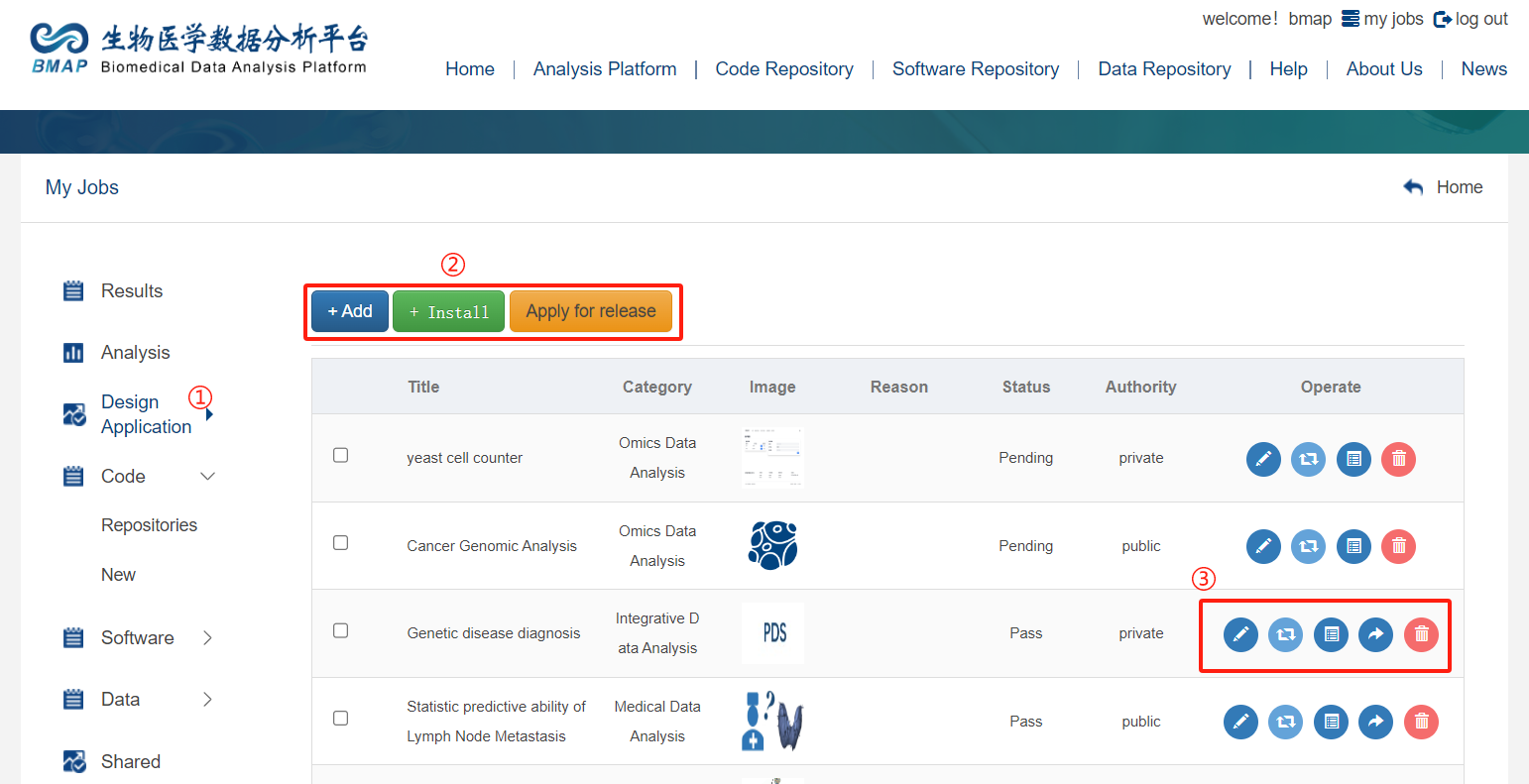This screenshot has width=1529, height=784.
Task: Open the yeast cell counter thumbnail image
Action: [772, 458]
